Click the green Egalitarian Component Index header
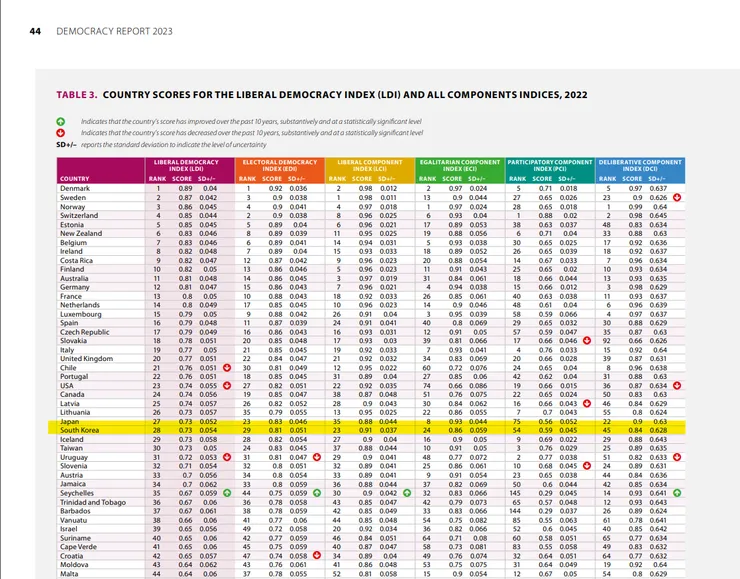The image size is (740, 579). (460, 165)
